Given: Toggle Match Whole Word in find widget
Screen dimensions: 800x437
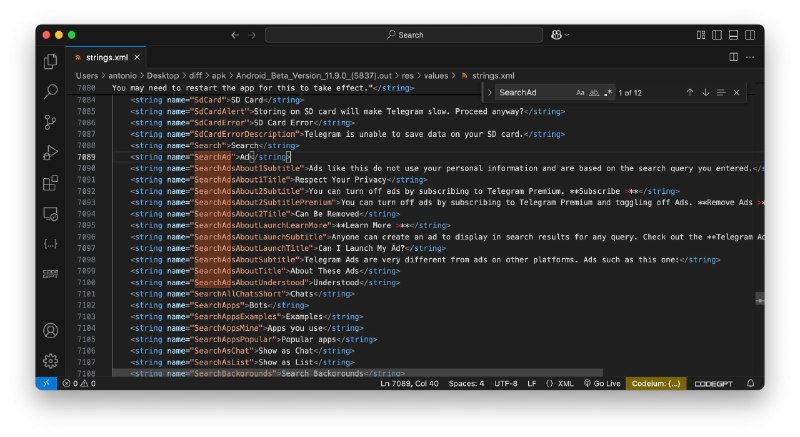Looking at the screenshot, I should [x=594, y=93].
